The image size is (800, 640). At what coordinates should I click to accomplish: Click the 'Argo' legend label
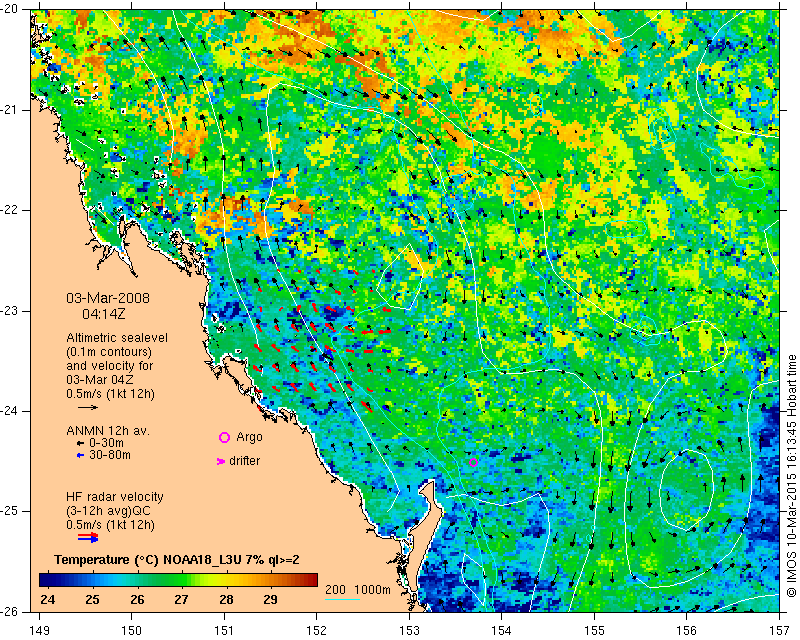point(249,437)
